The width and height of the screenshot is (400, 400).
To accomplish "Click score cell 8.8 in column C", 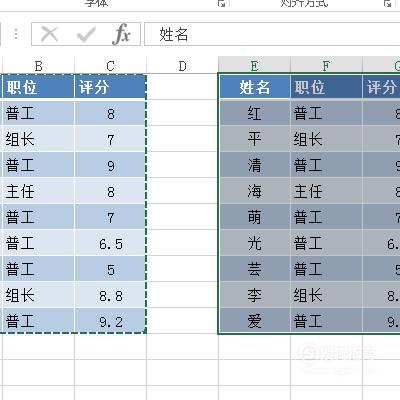I will [110, 295].
